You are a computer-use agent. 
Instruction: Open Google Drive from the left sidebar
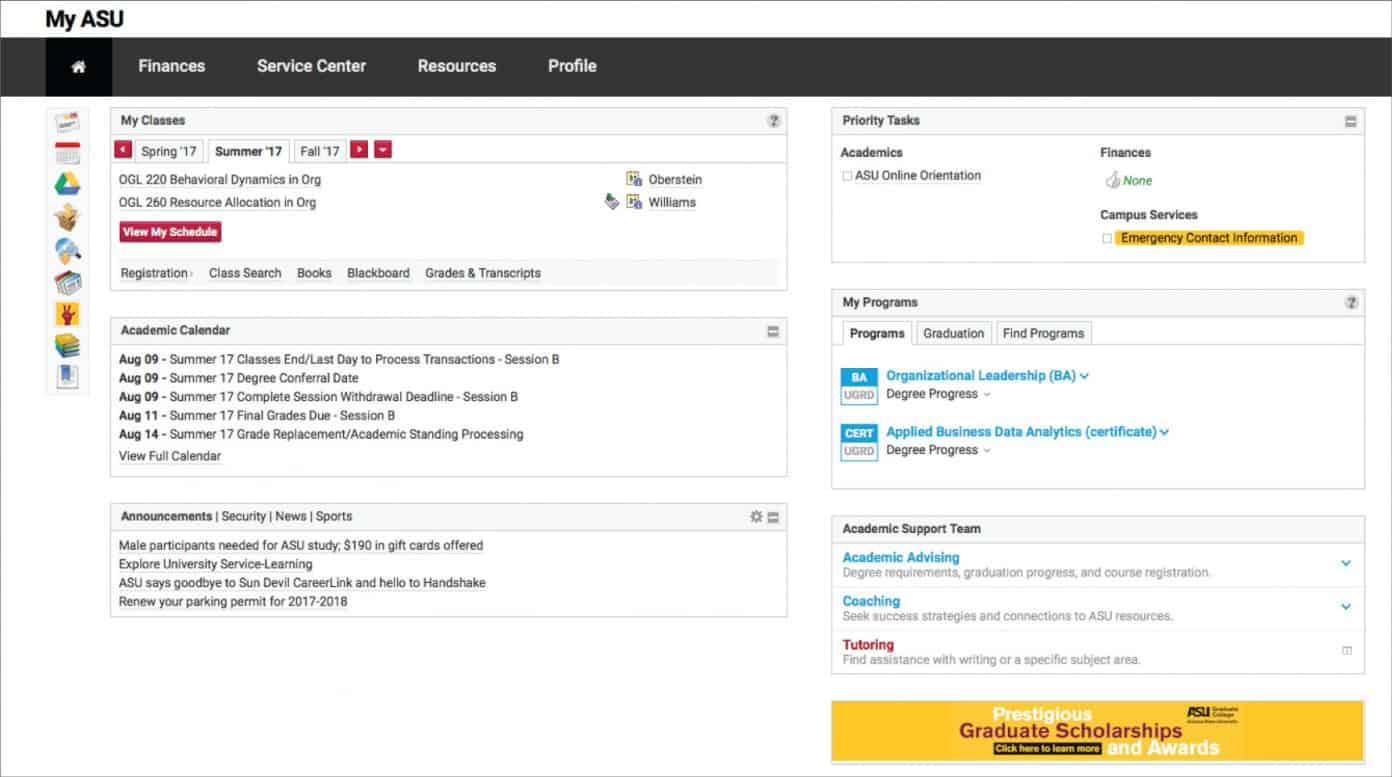click(66, 183)
